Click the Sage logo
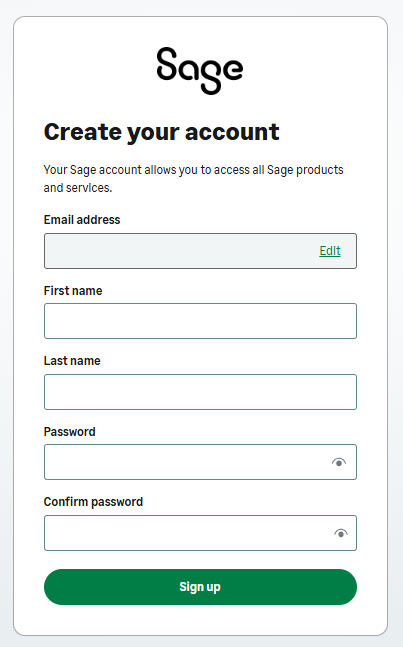Screen dimensions: 403x647 (200, 71)
